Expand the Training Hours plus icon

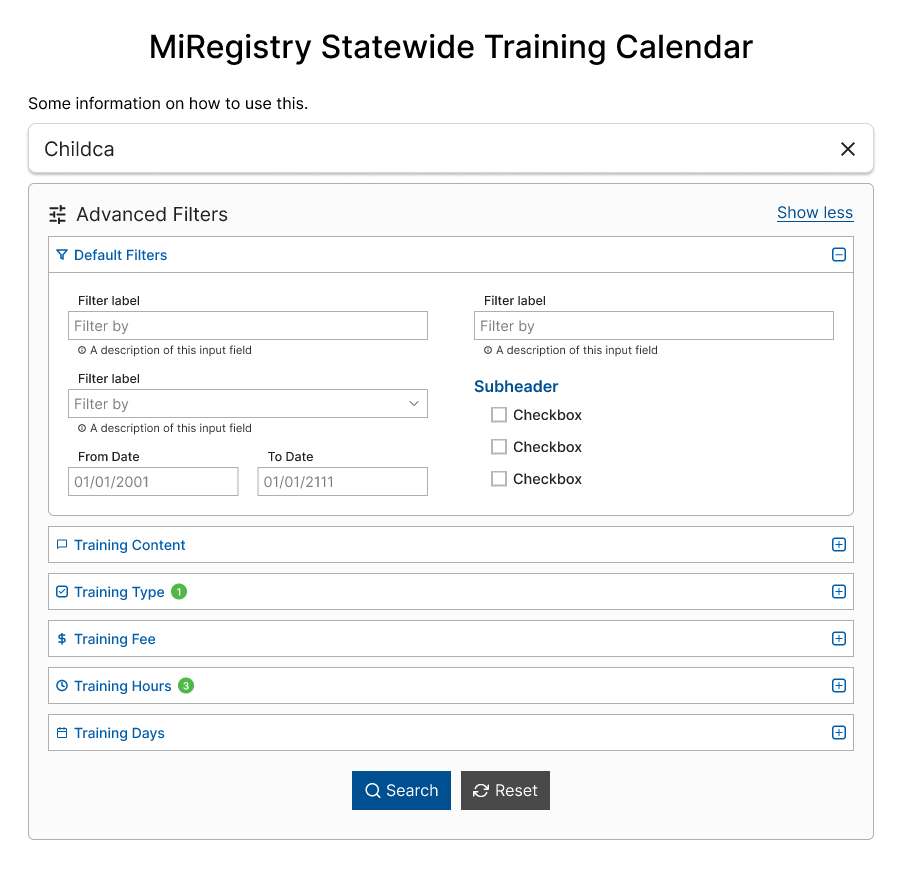coord(839,686)
